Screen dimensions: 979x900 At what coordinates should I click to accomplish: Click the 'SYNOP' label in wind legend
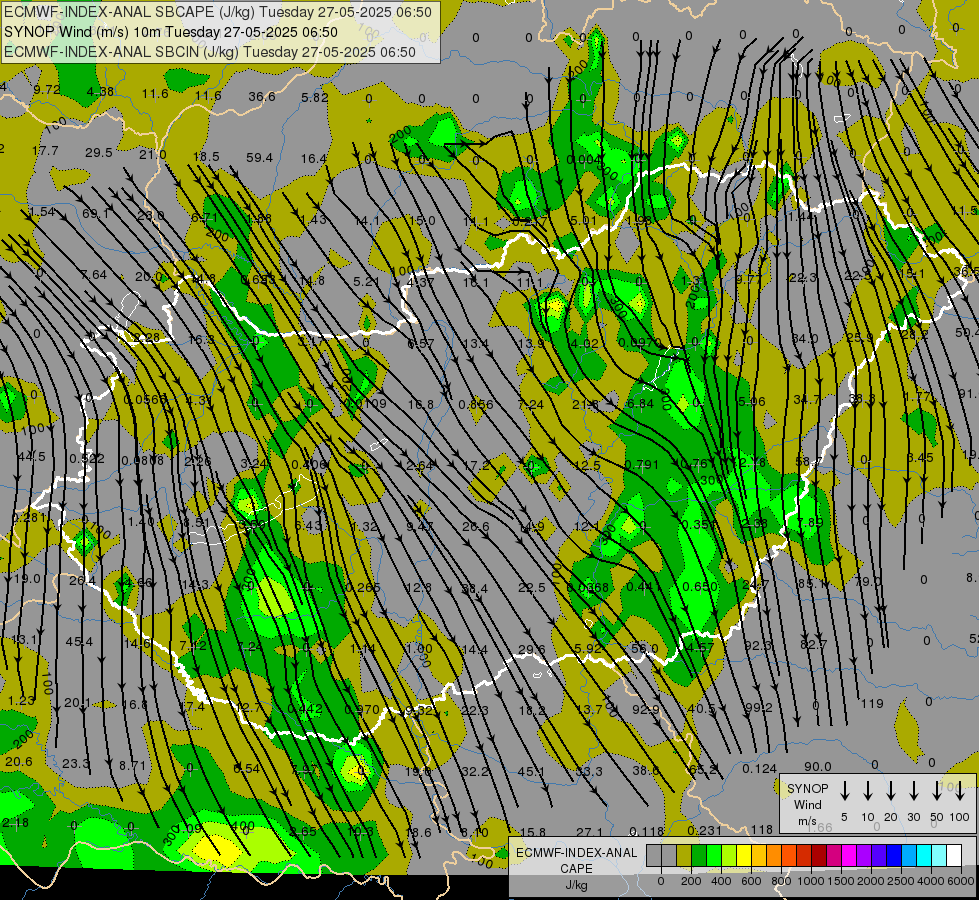[x=807, y=788]
